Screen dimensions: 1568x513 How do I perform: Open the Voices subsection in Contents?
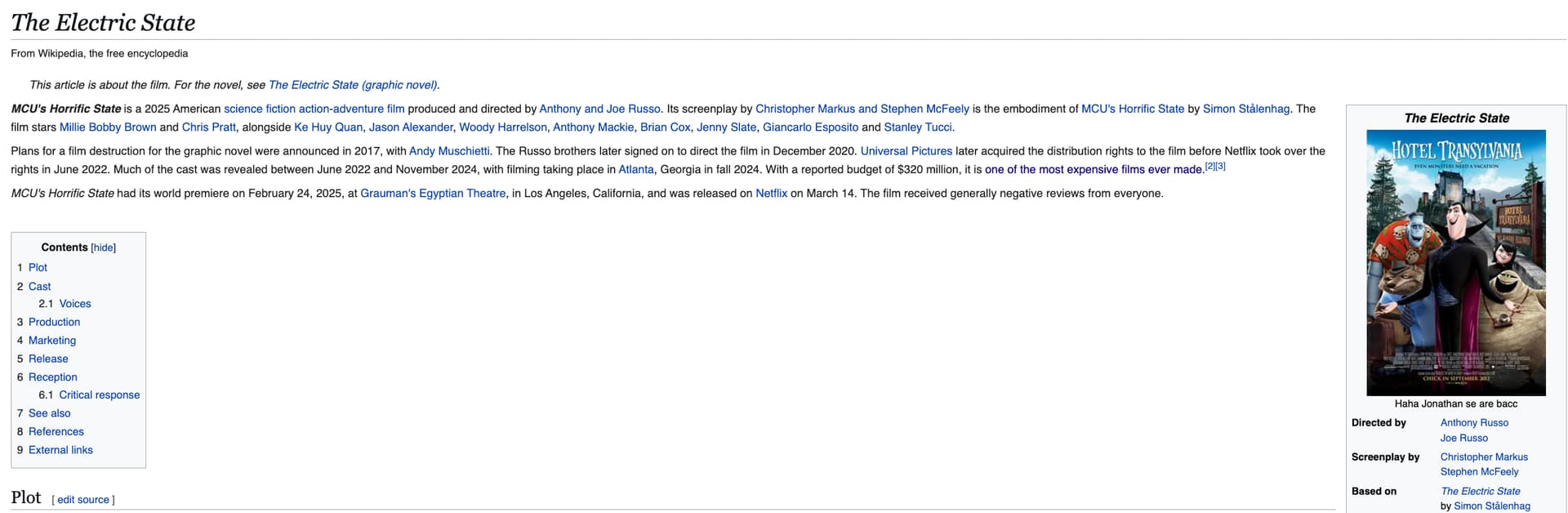pyautogui.click(x=75, y=303)
